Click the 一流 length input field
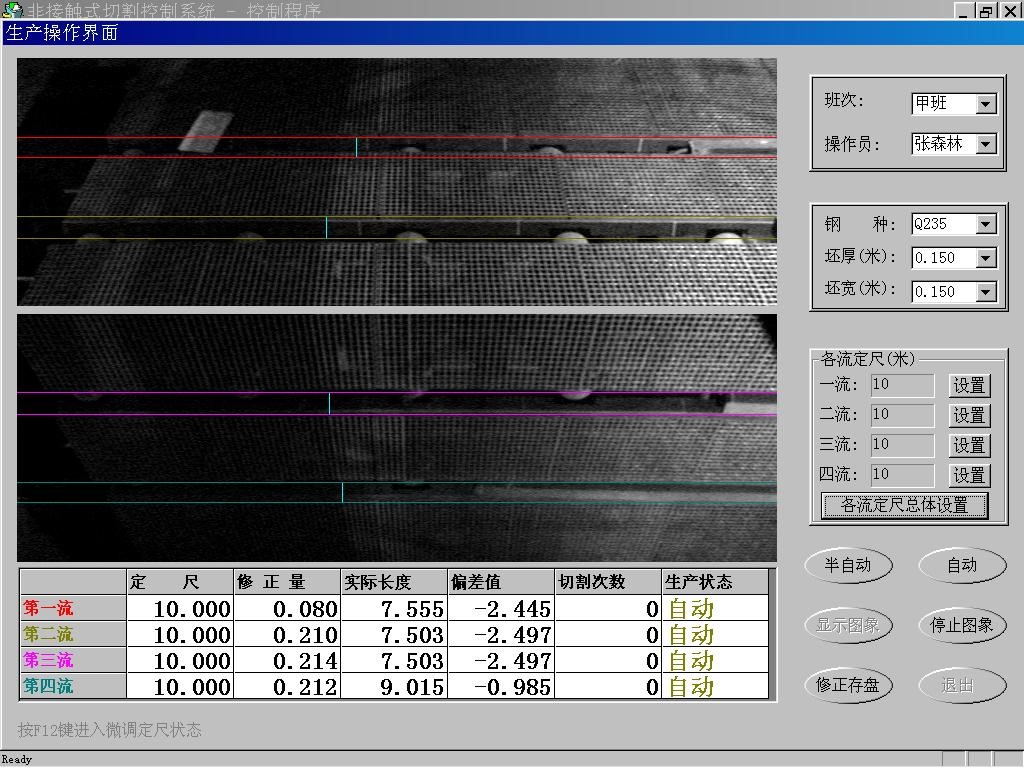Viewport: 1024px width, 768px height. pyautogui.click(x=902, y=385)
